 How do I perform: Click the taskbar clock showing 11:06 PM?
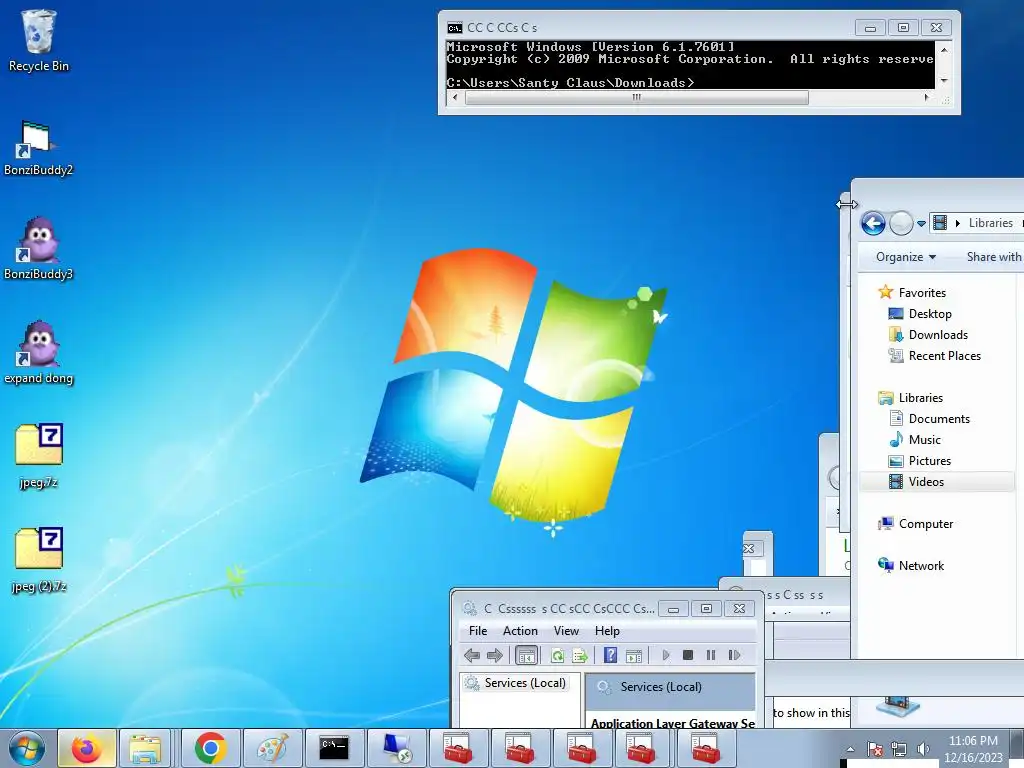[972, 748]
